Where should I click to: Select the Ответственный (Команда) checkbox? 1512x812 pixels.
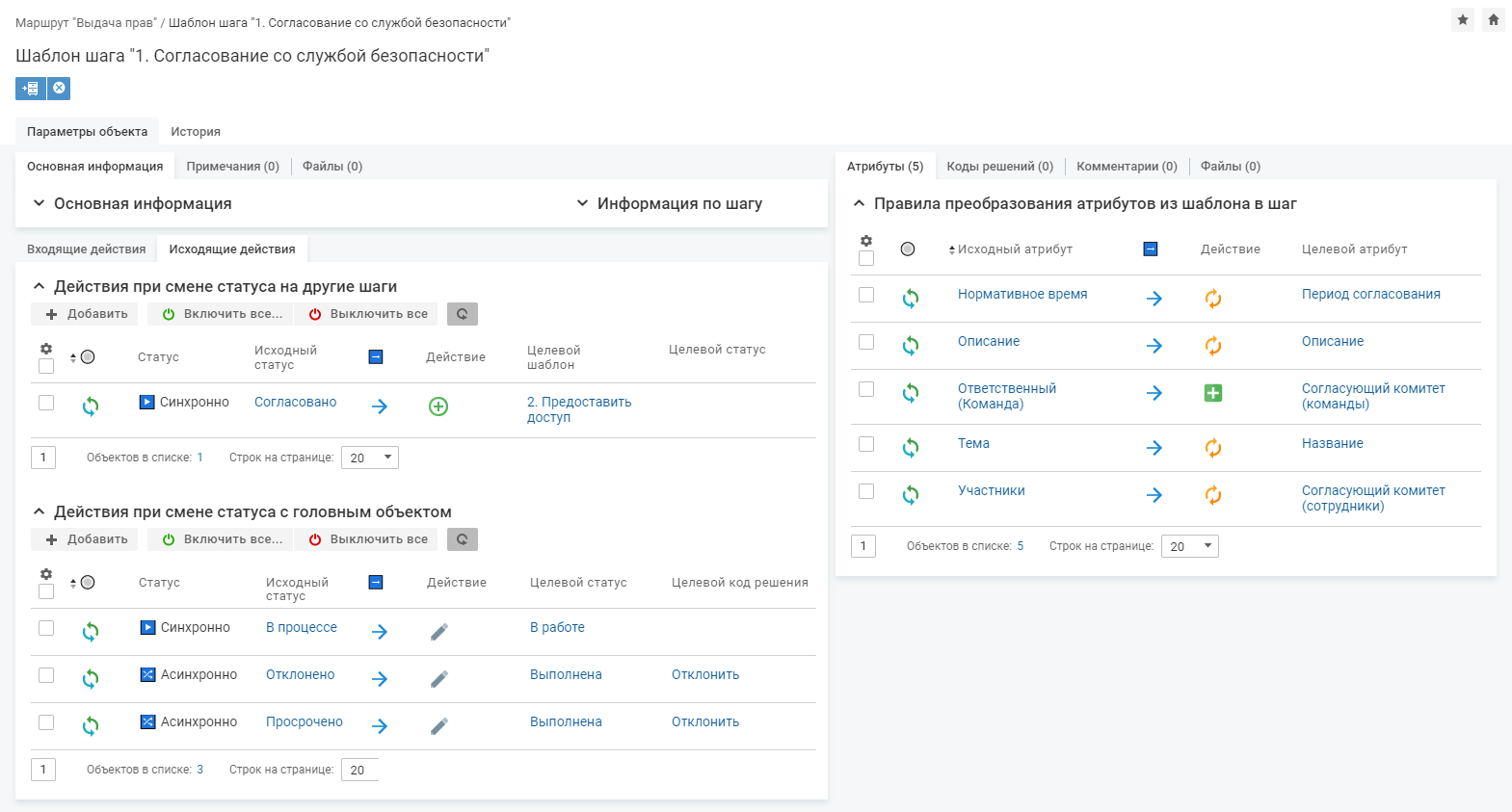(x=866, y=389)
